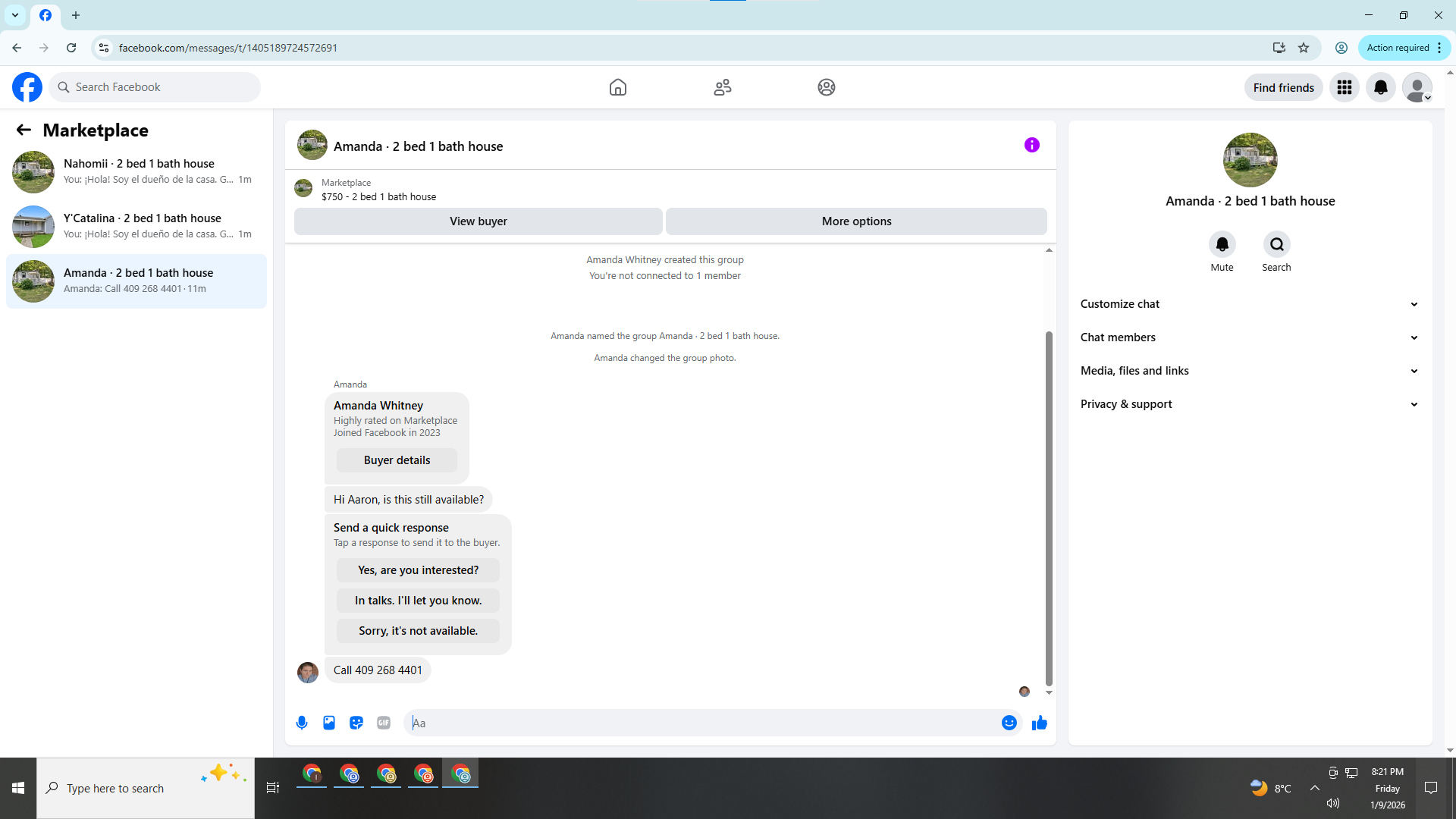The image size is (1456, 819).
Task: Open the emoji picker in message box
Action: [x=1009, y=723]
